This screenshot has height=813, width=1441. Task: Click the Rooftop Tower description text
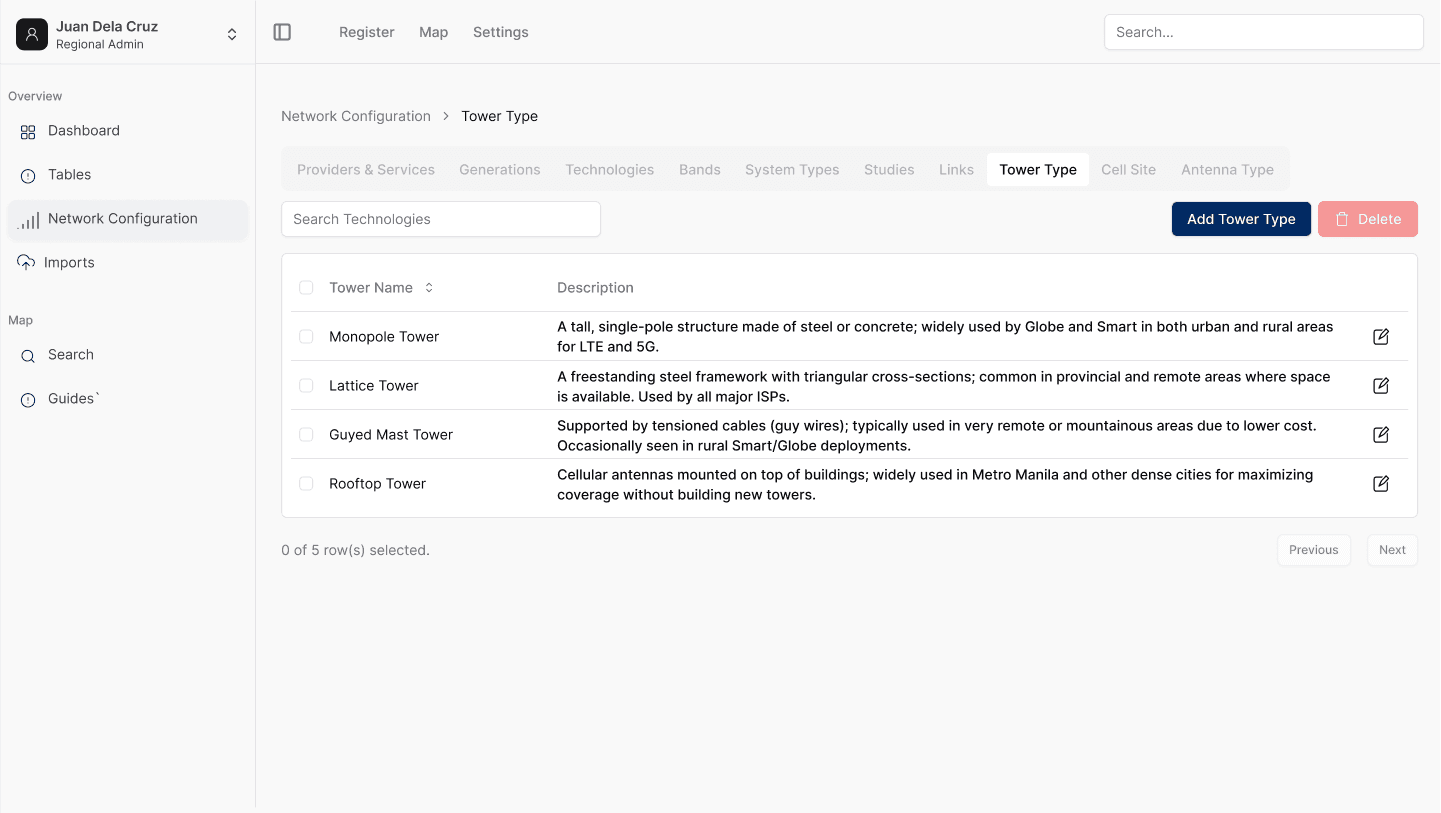tap(935, 485)
